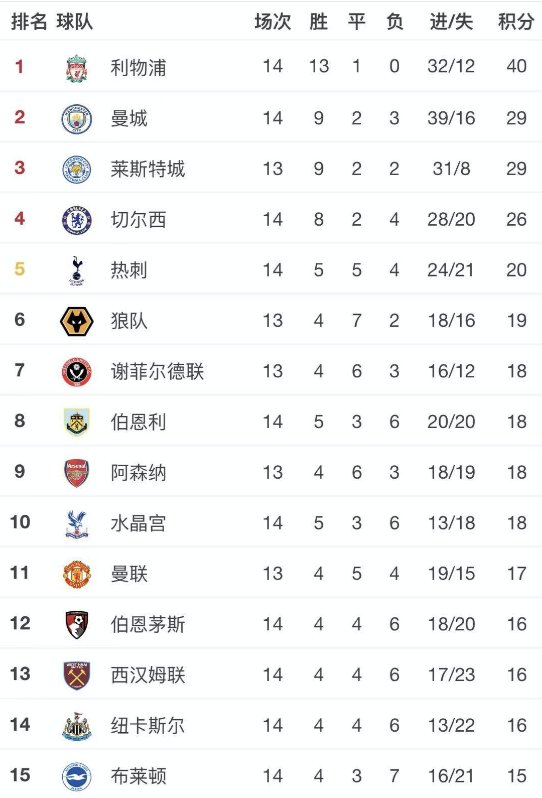Click the Liverpool club crest
Screen dimensions: 542x798
point(76,68)
